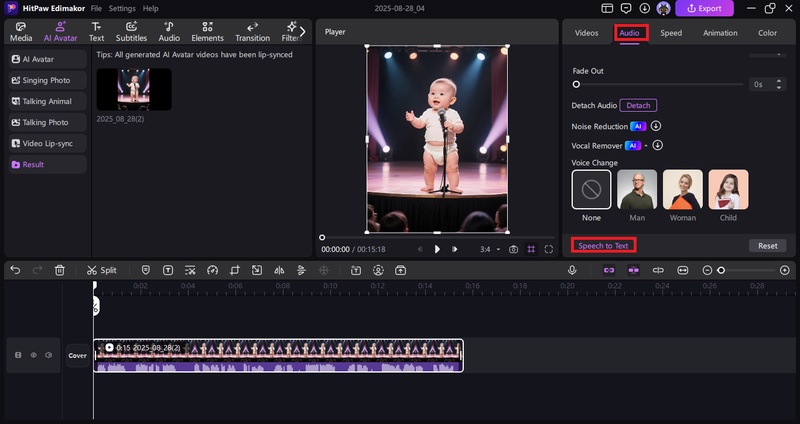Switch to the Videos properties tab
The width and height of the screenshot is (800, 424).
point(586,33)
